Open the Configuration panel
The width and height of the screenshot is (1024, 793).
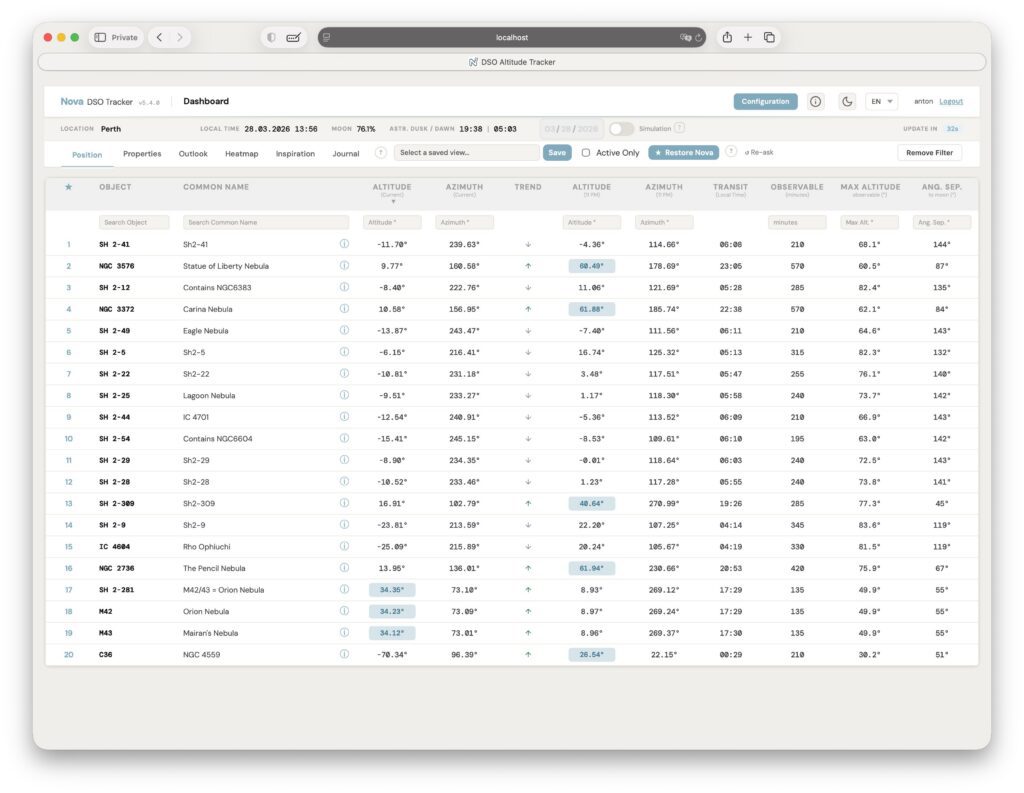(765, 101)
